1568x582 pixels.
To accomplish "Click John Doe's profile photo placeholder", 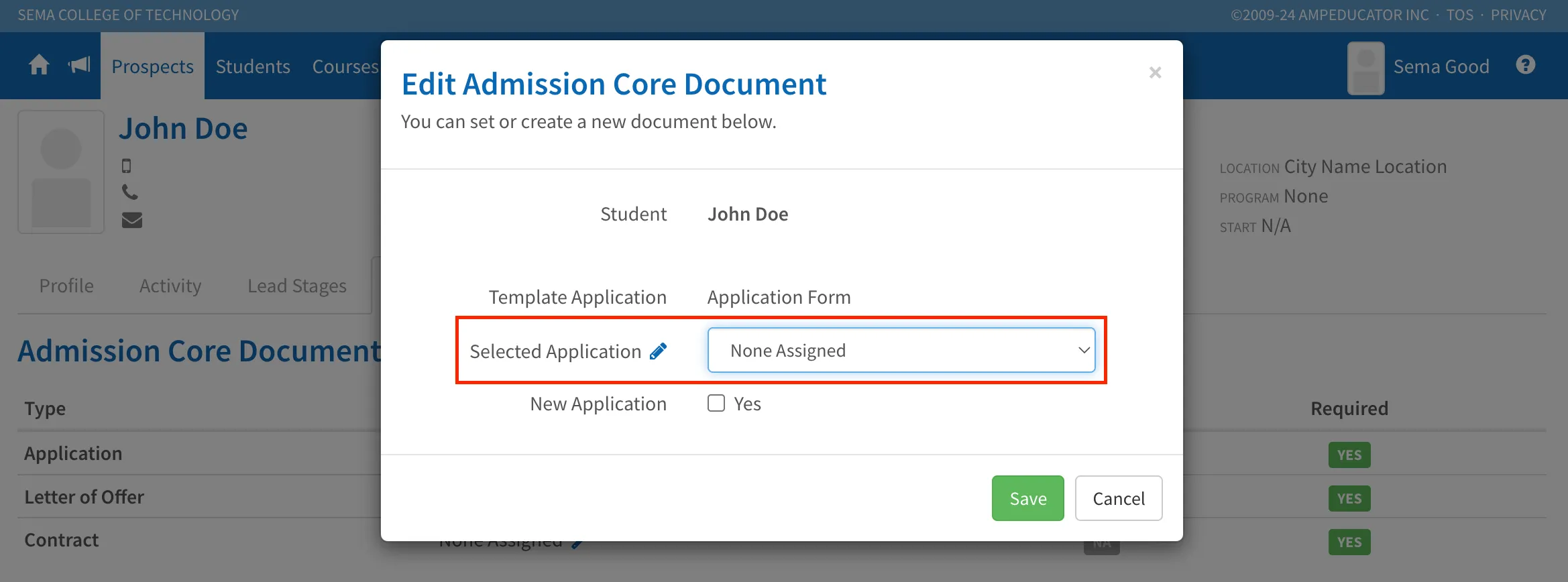I will 61,172.
